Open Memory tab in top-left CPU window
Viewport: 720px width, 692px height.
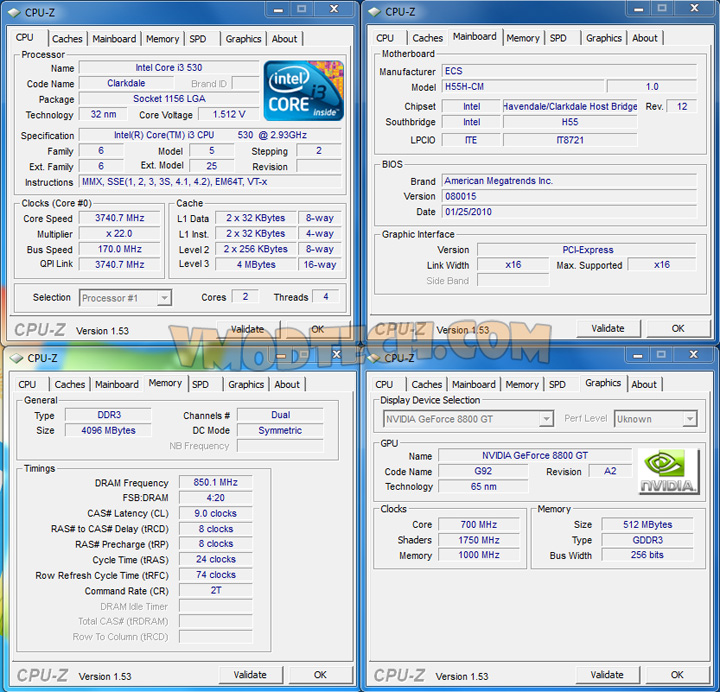163,39
